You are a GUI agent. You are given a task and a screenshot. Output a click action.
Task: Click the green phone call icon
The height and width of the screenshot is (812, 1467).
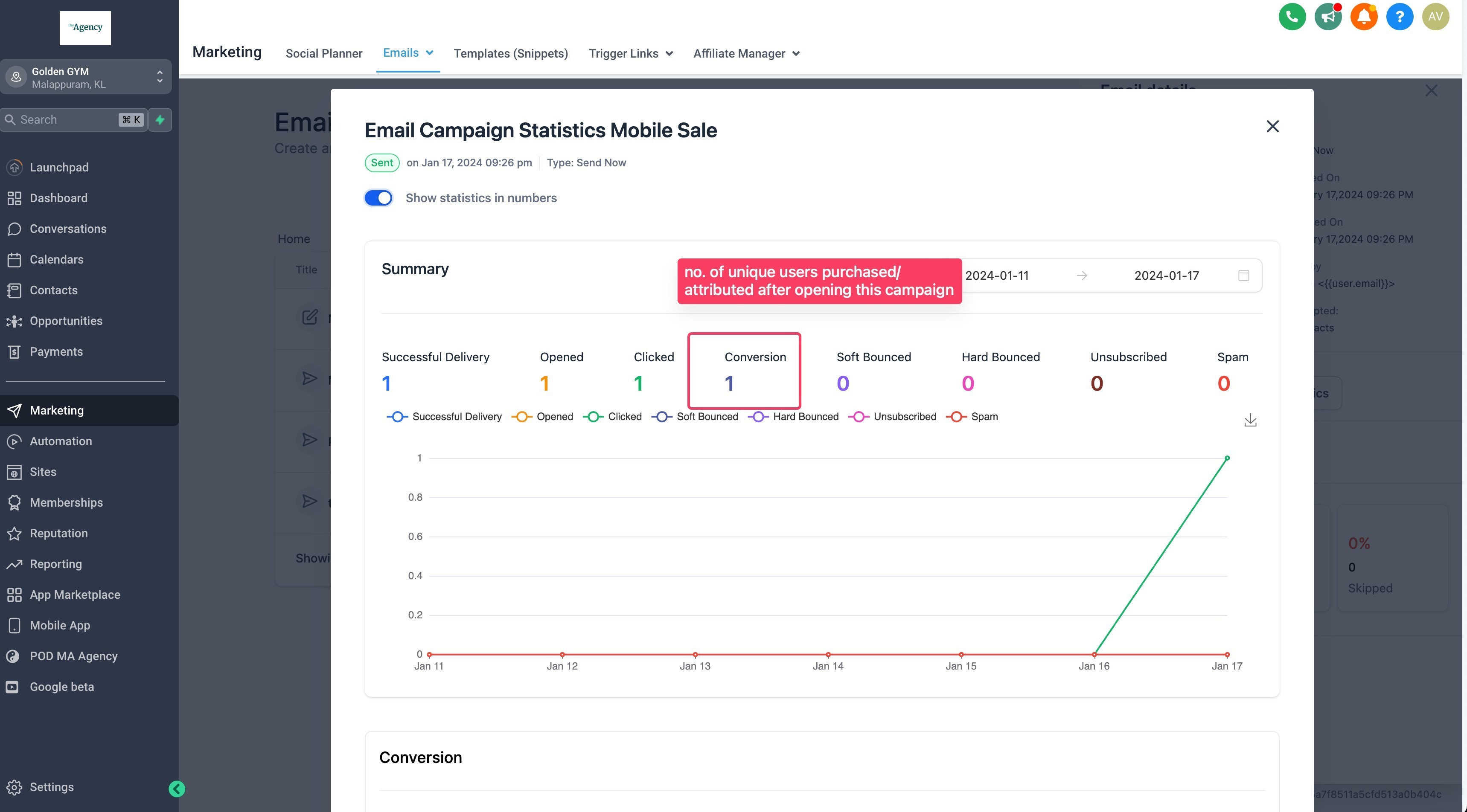point(1292,17)
